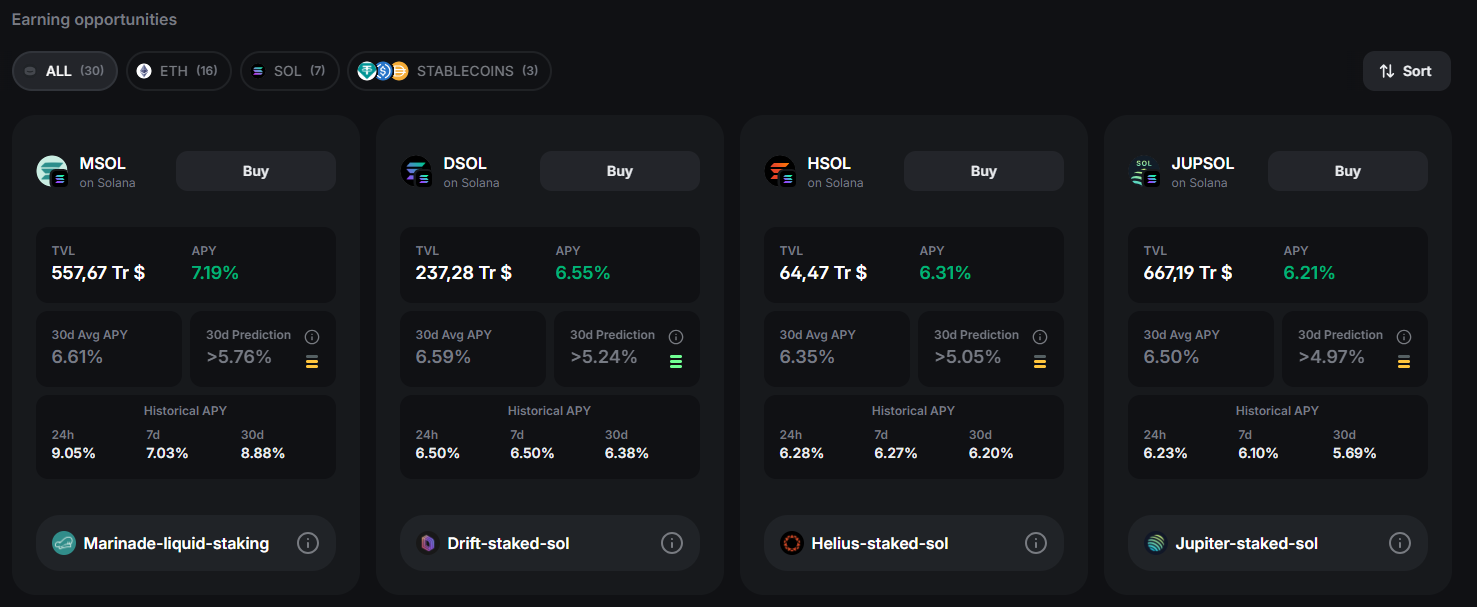Click info icon next to Jupiter-staked-sol
Viewport: 1477px width, 607px height.
click(x=1400, y=543)
